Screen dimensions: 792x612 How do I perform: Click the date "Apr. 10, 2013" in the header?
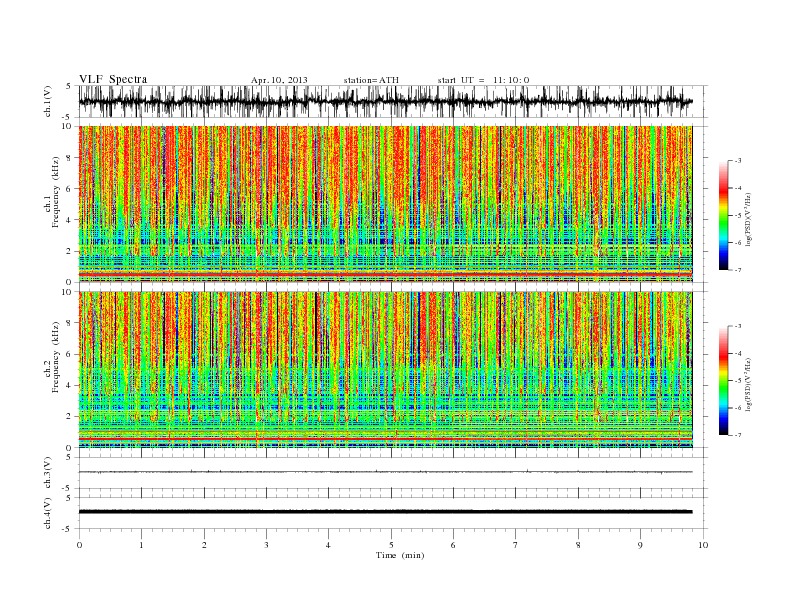coord(279,80)
